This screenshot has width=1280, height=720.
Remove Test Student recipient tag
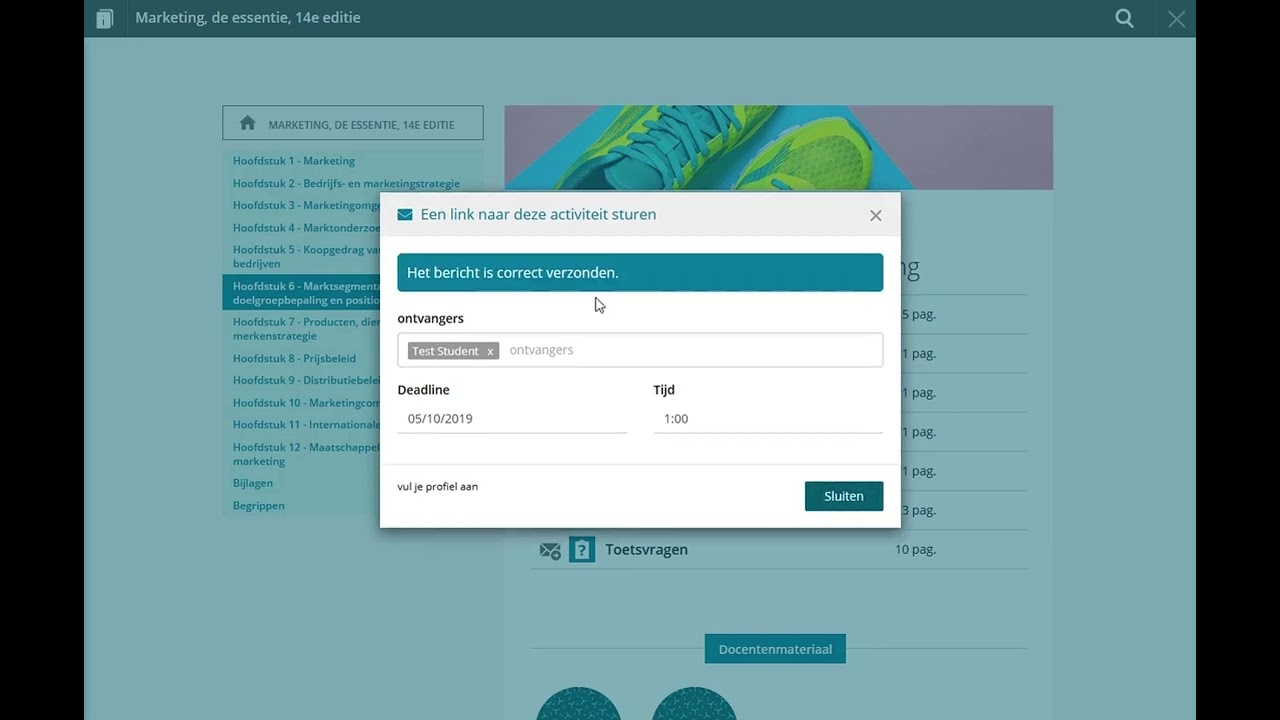490,352
